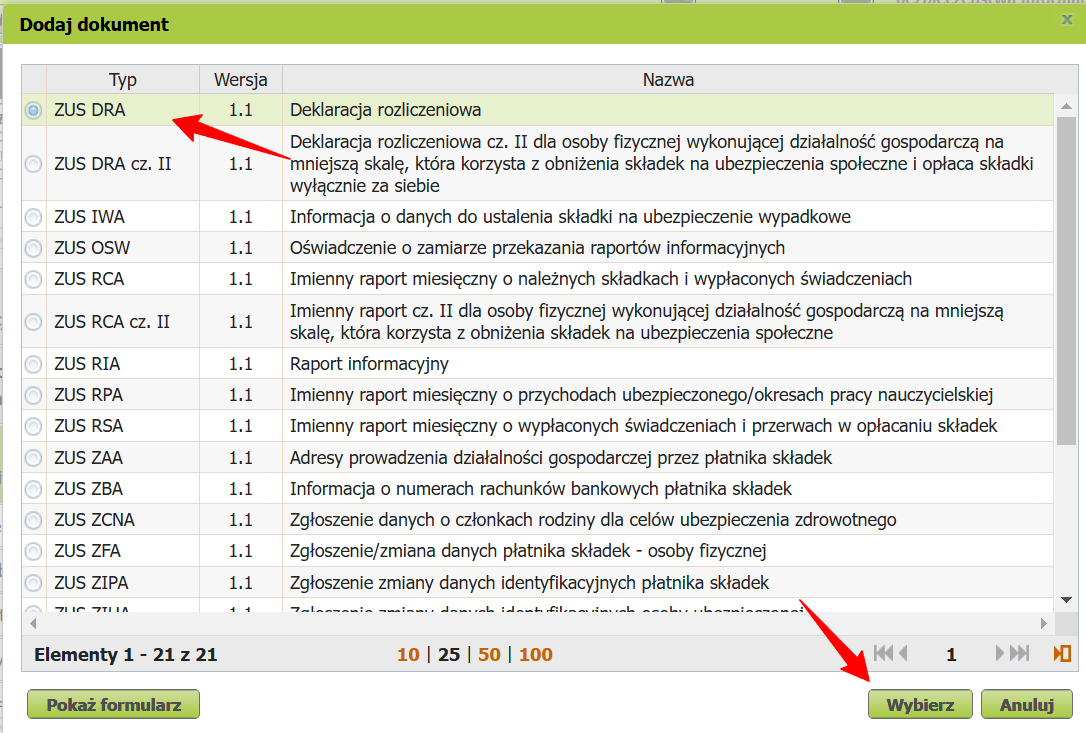Select the ZUS RSA radio button
Screen dimensions: 1086x733
(33, 426)
